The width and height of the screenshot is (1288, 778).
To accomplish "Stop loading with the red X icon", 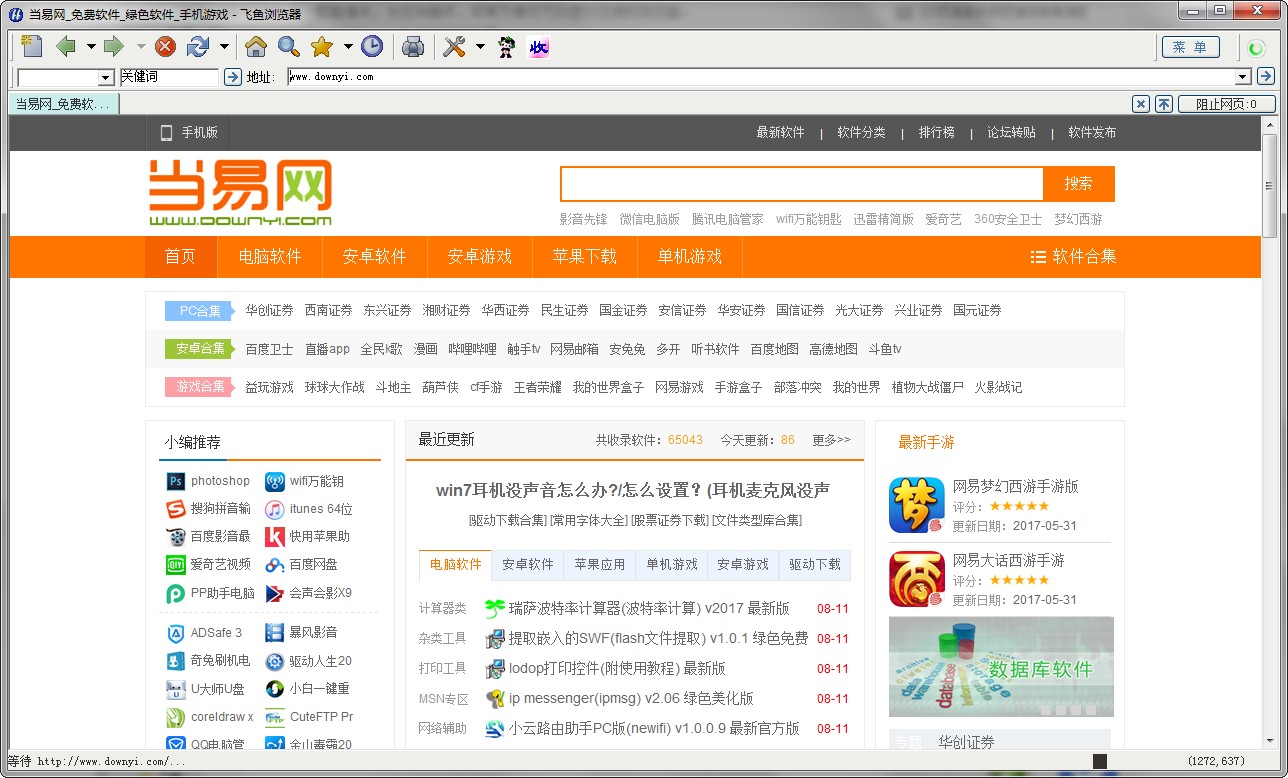I will (x=166, y=47).
